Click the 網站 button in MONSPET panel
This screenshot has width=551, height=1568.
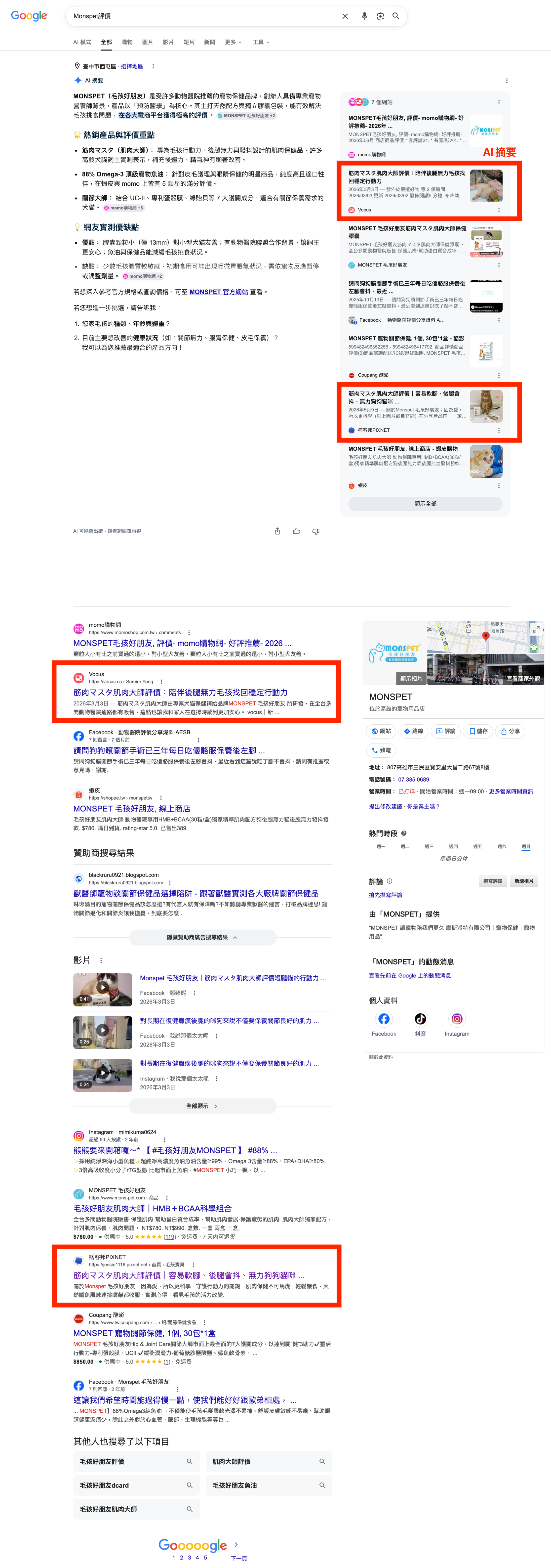click(381, 731)
